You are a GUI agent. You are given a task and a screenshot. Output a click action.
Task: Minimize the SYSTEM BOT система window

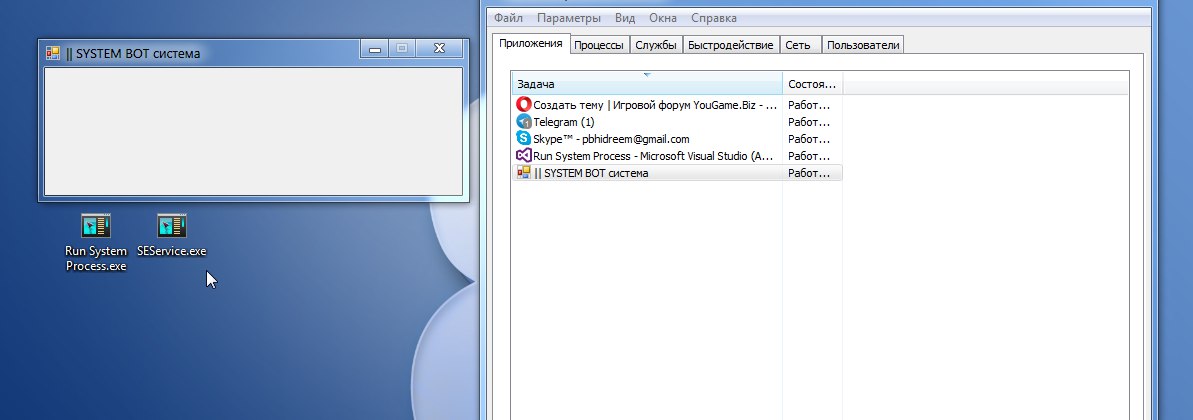click(374, 49)
